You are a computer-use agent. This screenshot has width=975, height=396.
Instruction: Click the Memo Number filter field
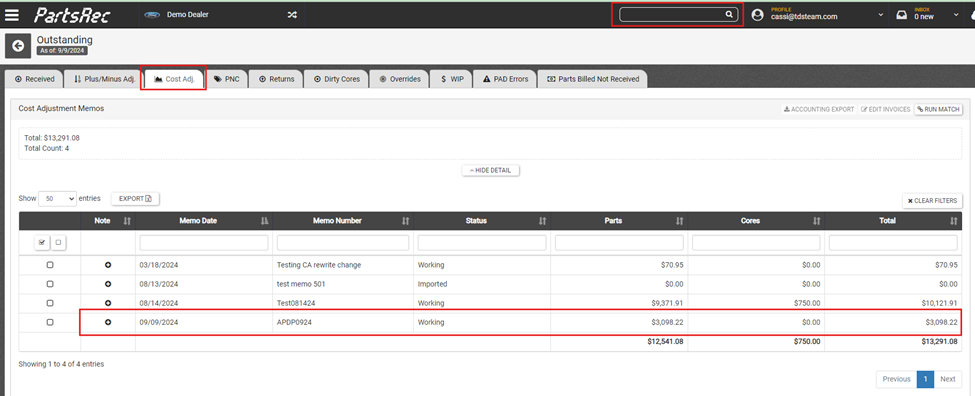pos(343,242)
